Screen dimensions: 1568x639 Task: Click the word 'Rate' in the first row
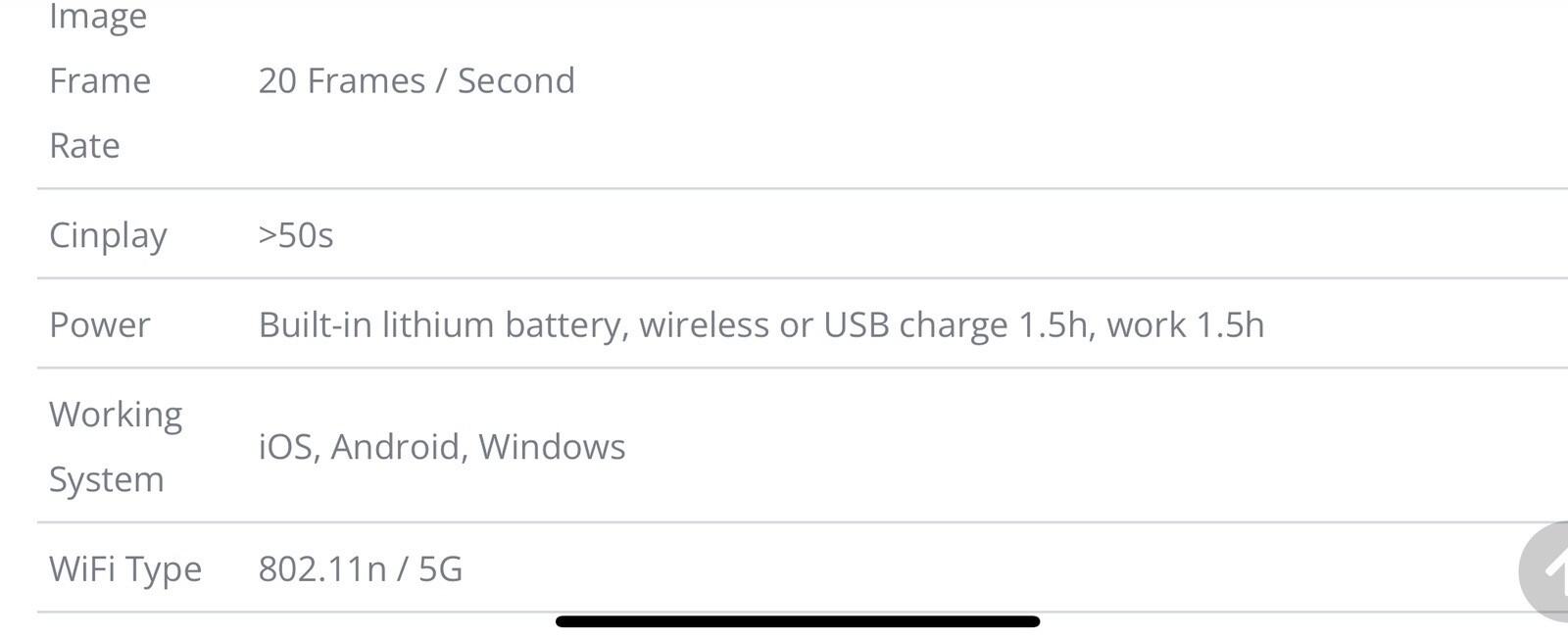(85, 145)
